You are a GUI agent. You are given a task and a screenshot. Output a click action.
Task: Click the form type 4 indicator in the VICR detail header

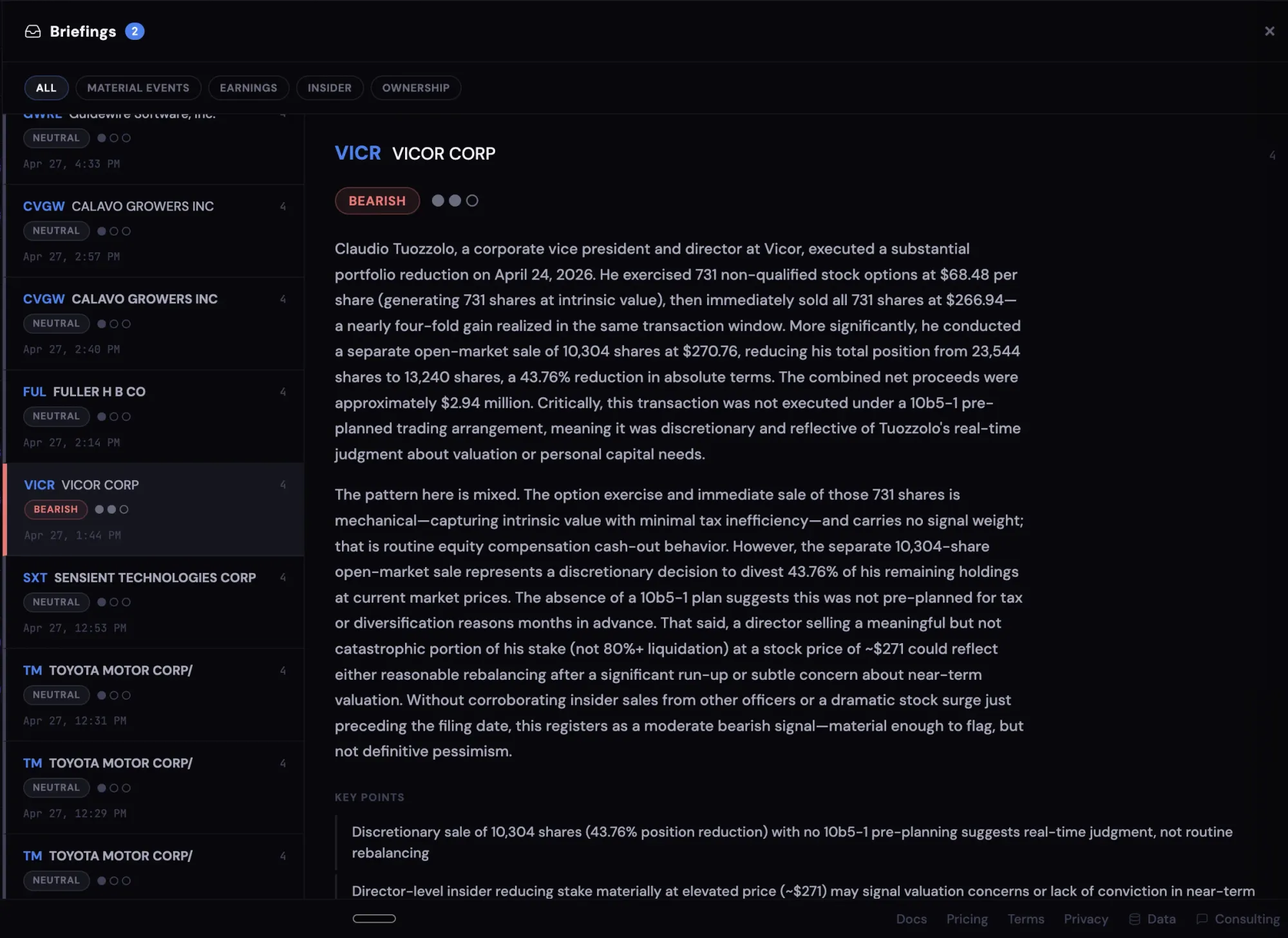point(1272,155)
